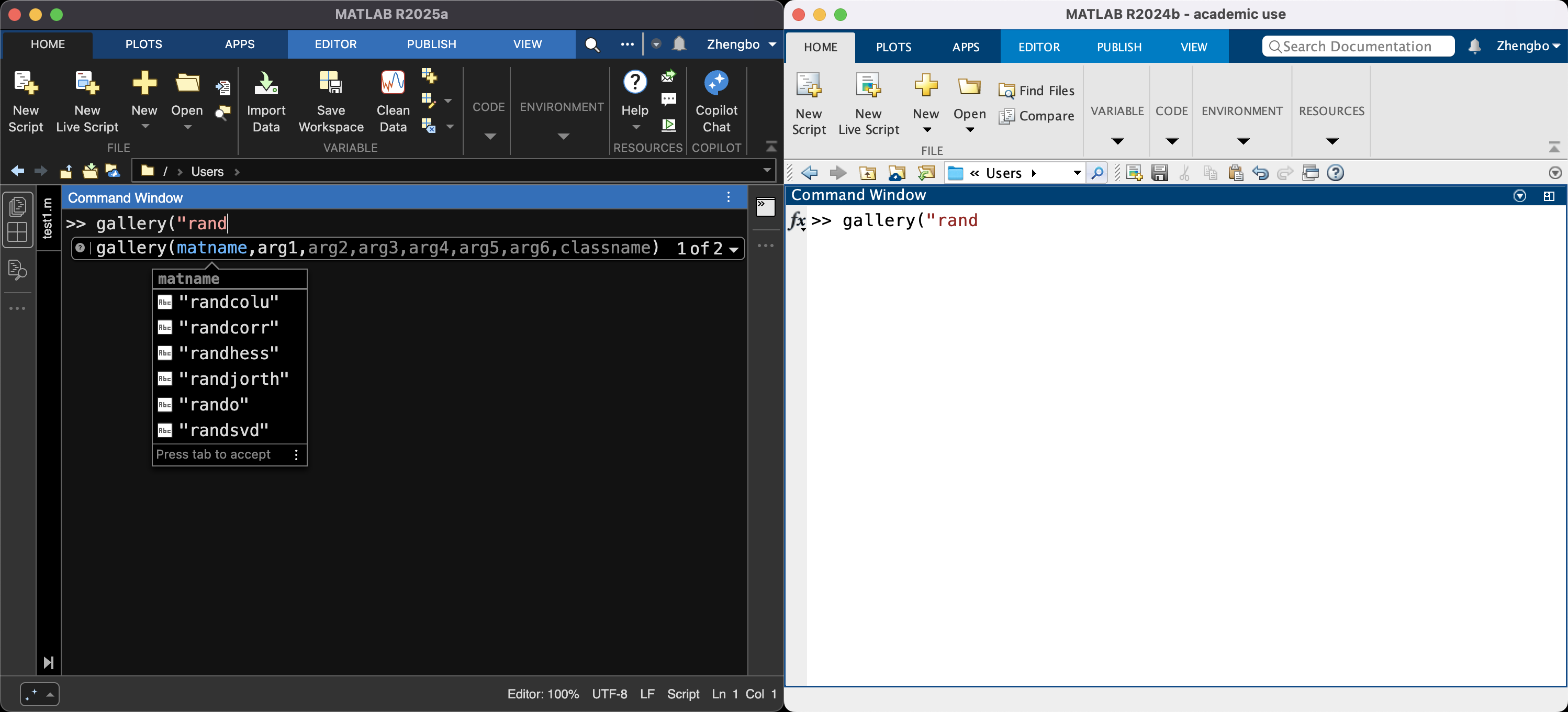
Task: Click Compare icon in R2024b toolstrip
Action: (x=1006, y=116)
